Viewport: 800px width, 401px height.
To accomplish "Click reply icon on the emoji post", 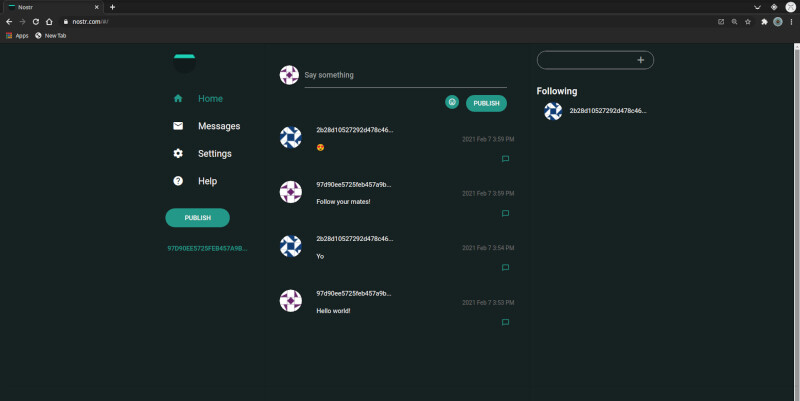I will (505, 159).
